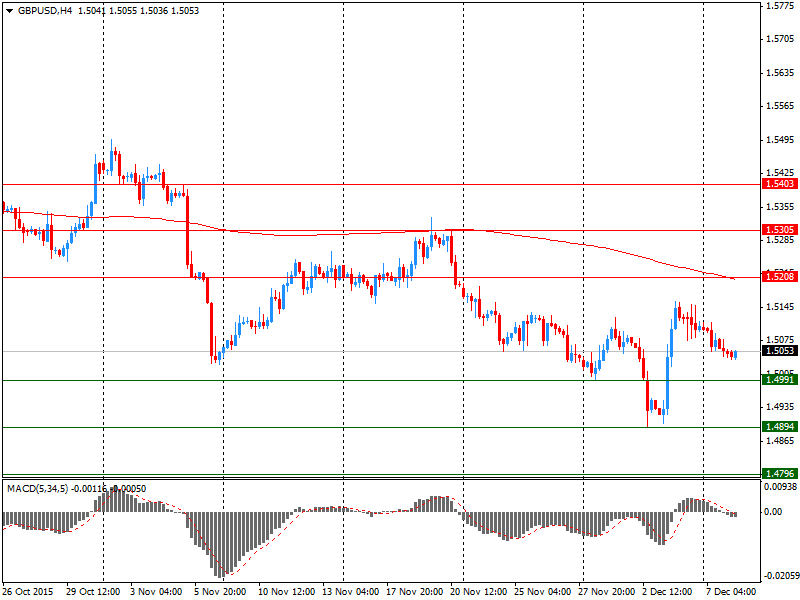Select the 1.4796 green support level label
The image size is (800, 600).
point(779,473)
